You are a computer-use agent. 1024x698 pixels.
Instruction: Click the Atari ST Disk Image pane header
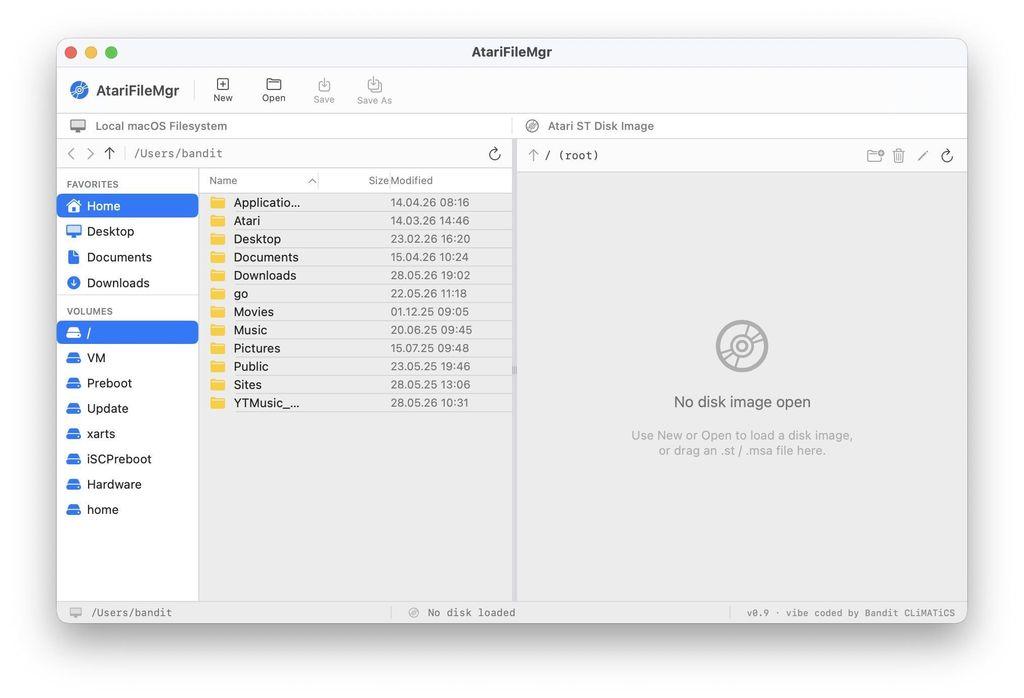601,126
